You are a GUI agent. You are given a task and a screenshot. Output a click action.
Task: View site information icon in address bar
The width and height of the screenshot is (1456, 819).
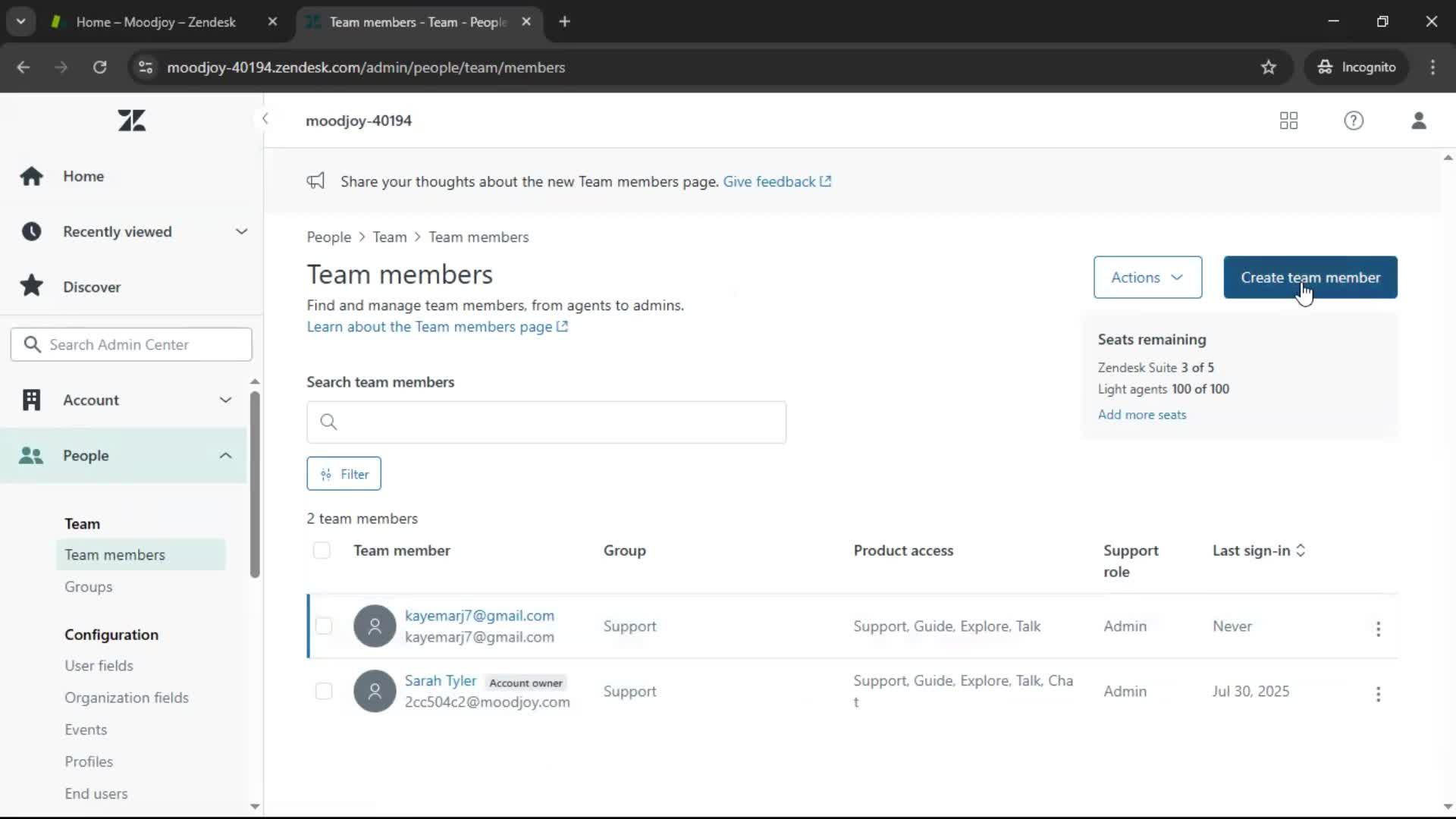tap(146, 67)
